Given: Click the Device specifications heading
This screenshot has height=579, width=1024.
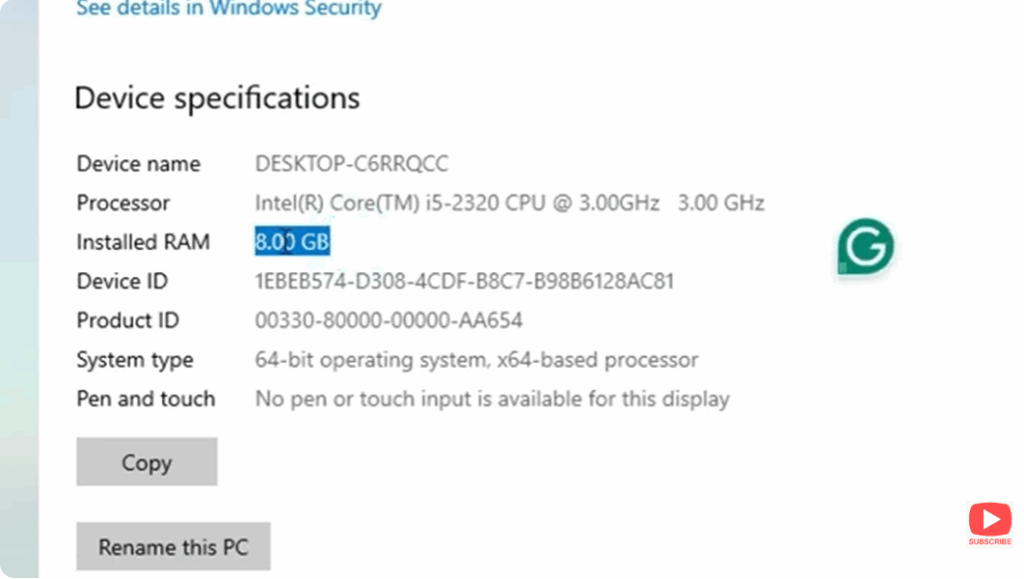Looking at the screenshot, I should click(217, 97).
